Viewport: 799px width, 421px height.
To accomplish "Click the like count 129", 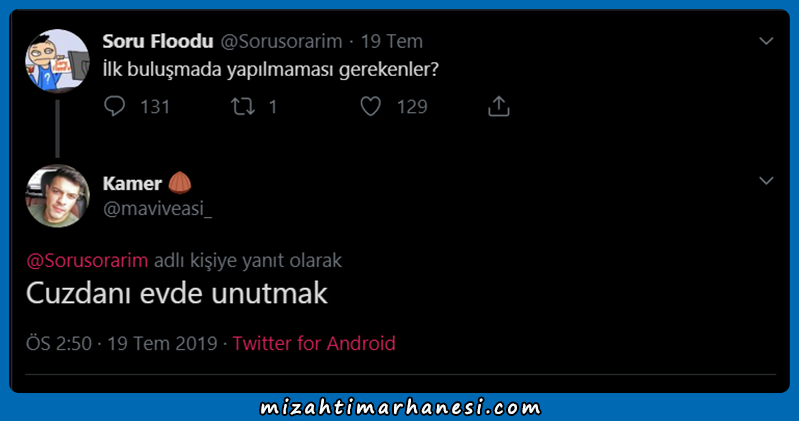I will click(x=412, y=107).
